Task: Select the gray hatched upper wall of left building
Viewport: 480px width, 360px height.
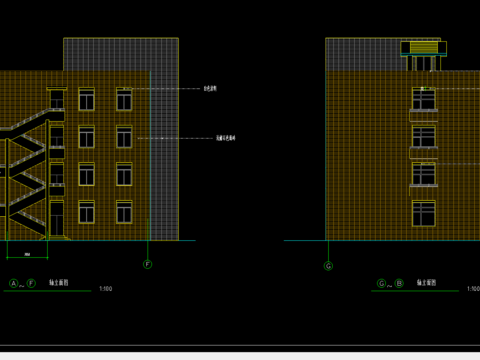Action: pyautogui.click(x=121, y=54)
